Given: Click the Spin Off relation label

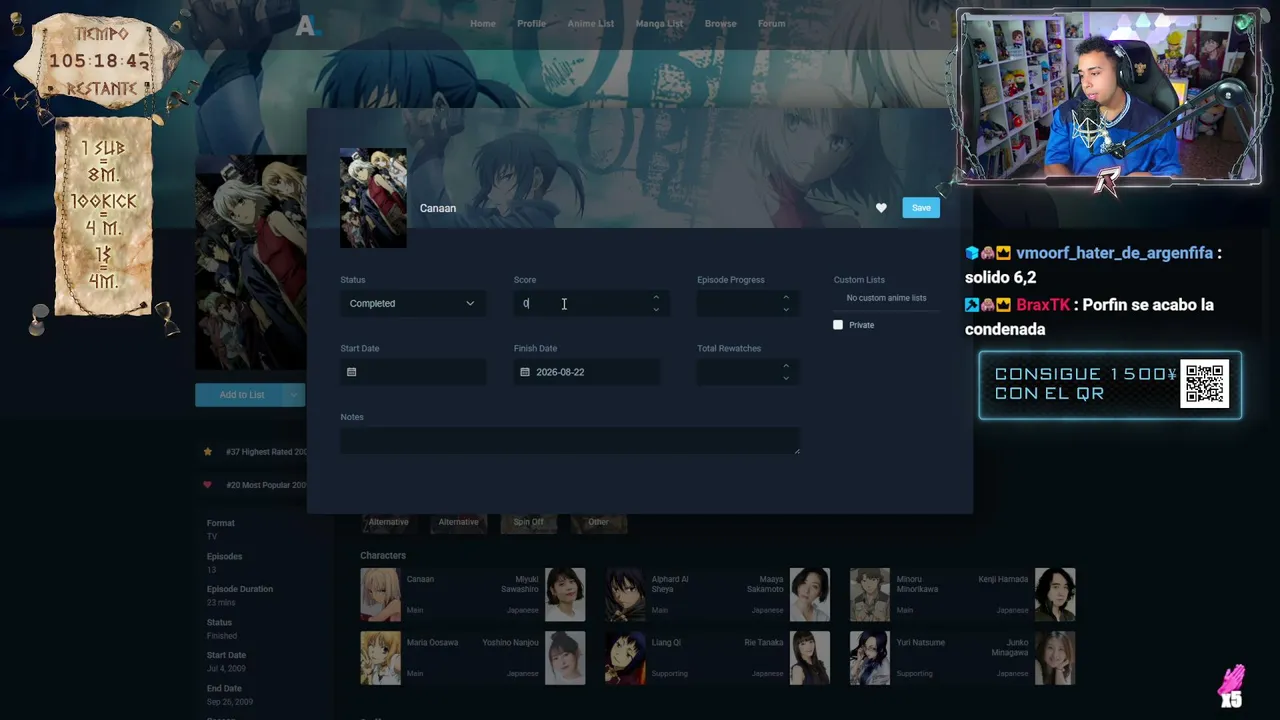Looking at the screenshot, I should pos(529,522).
